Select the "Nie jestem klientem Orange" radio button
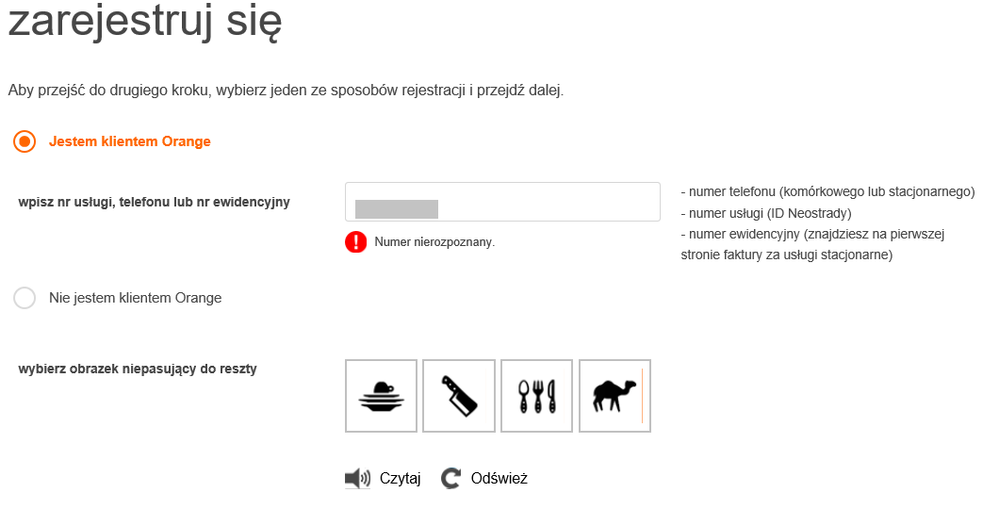The image size is (999, 510). 25,298
